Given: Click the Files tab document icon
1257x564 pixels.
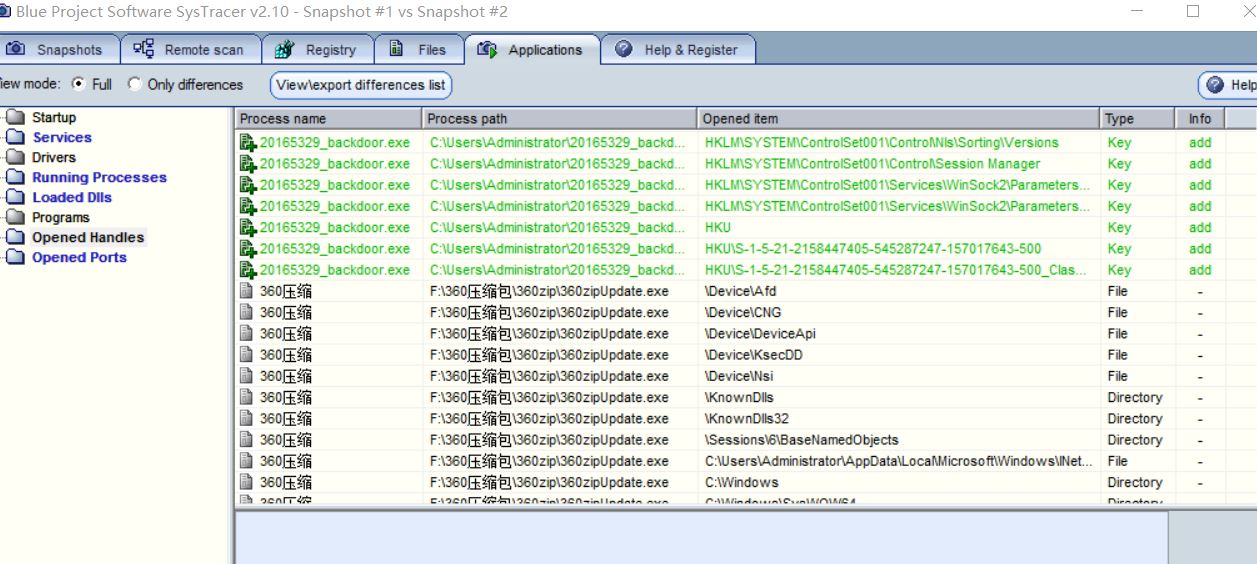Looking at the screenshot, I should coord(396,49).
